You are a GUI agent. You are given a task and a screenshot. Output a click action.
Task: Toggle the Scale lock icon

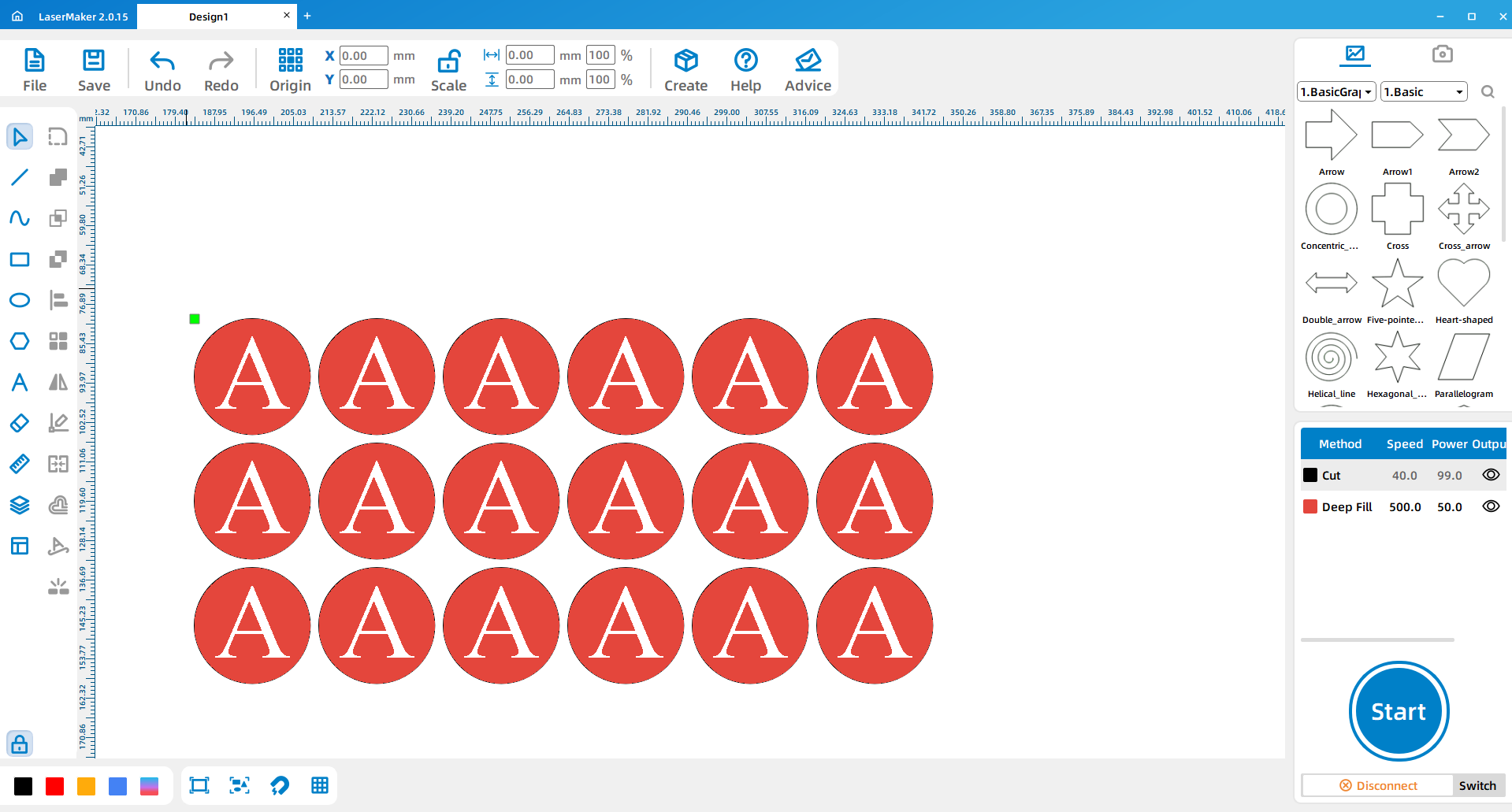[448, 61]
